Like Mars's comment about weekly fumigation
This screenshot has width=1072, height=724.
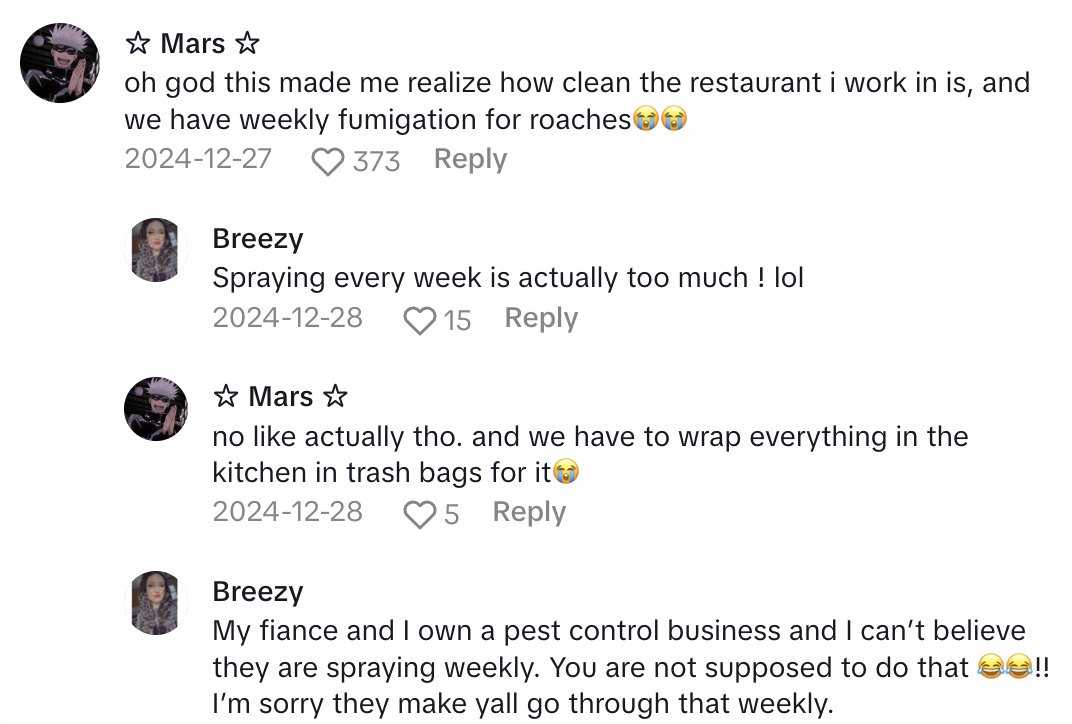point(327,161)
